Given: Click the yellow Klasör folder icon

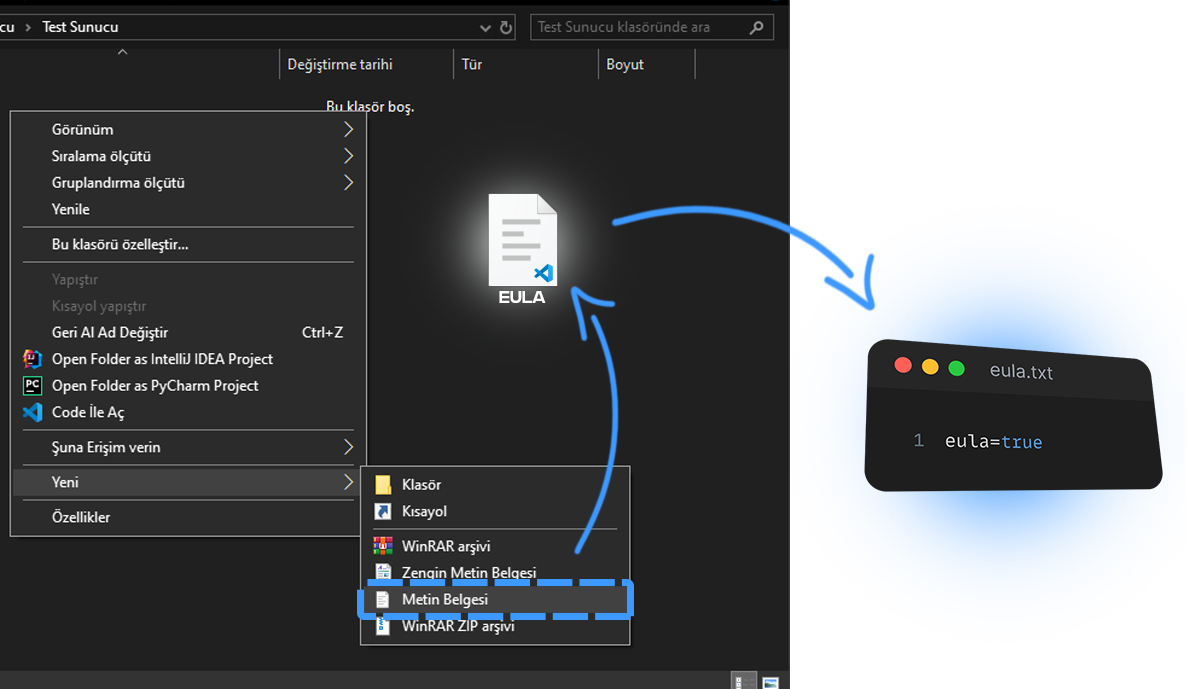Looking at the screenshot, I should [383, 484].
